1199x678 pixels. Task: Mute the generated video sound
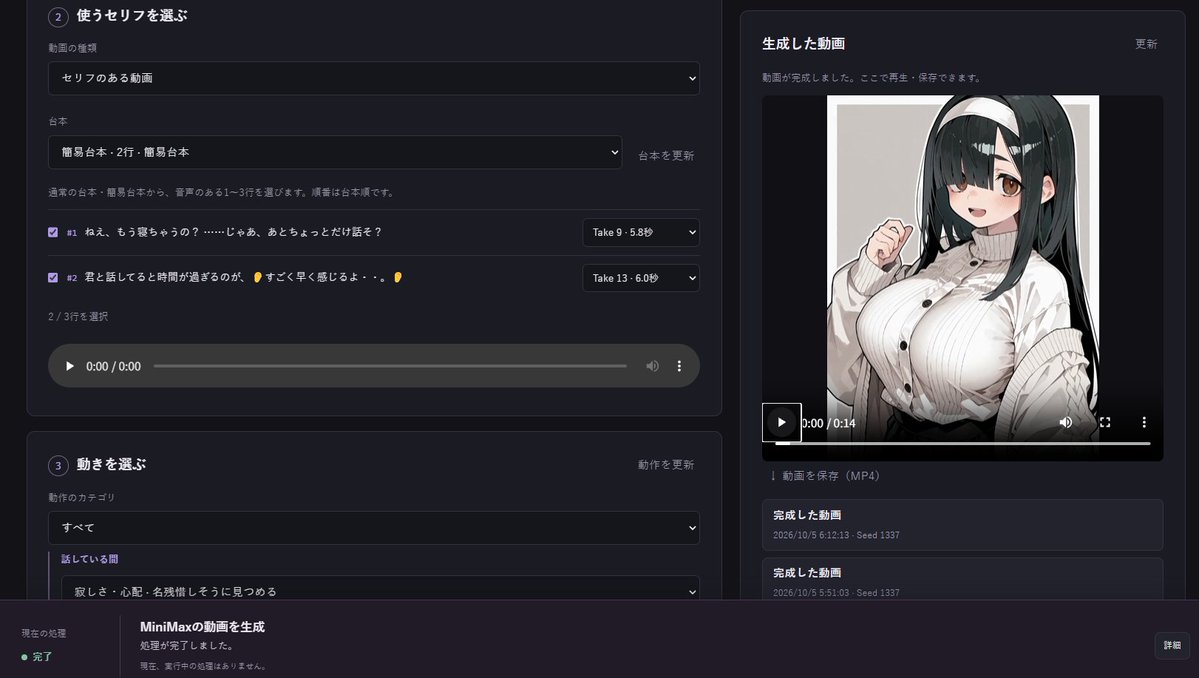[x=1065, y=422]
